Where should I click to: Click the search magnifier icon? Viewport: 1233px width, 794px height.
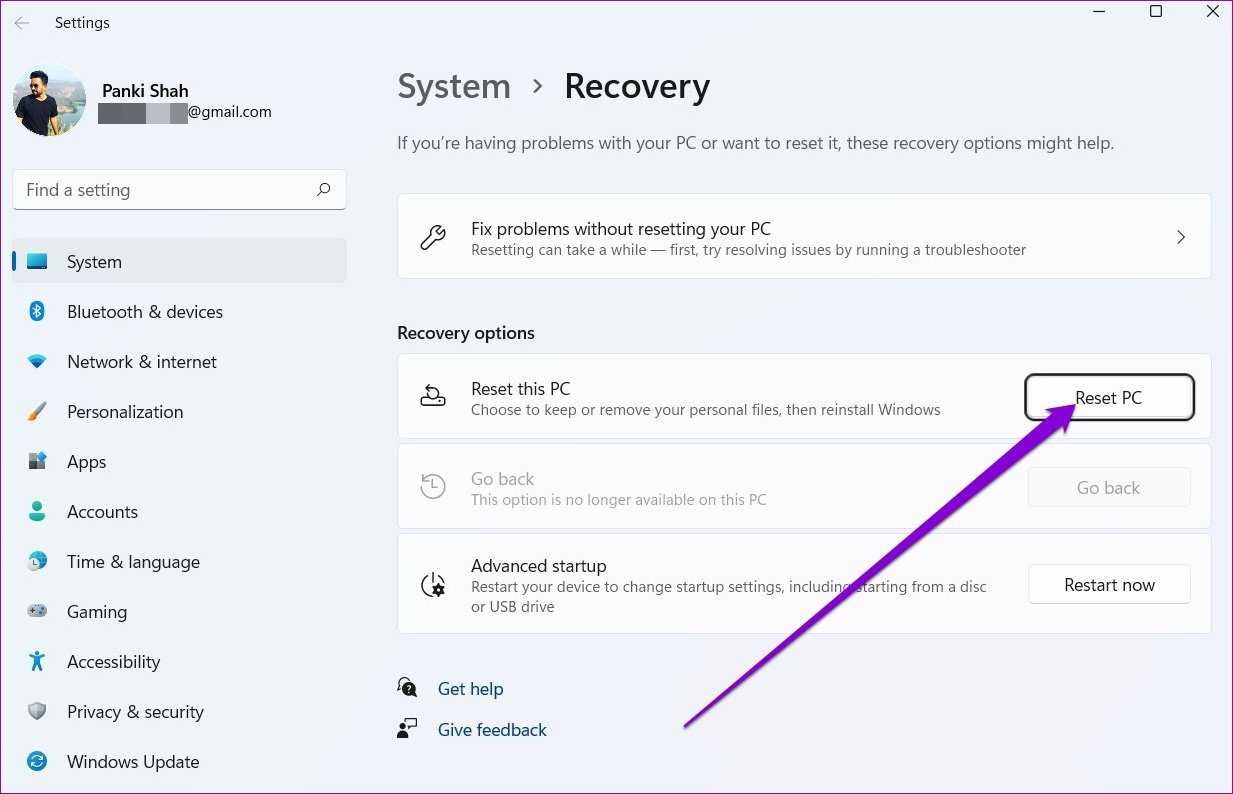point(323,189)
